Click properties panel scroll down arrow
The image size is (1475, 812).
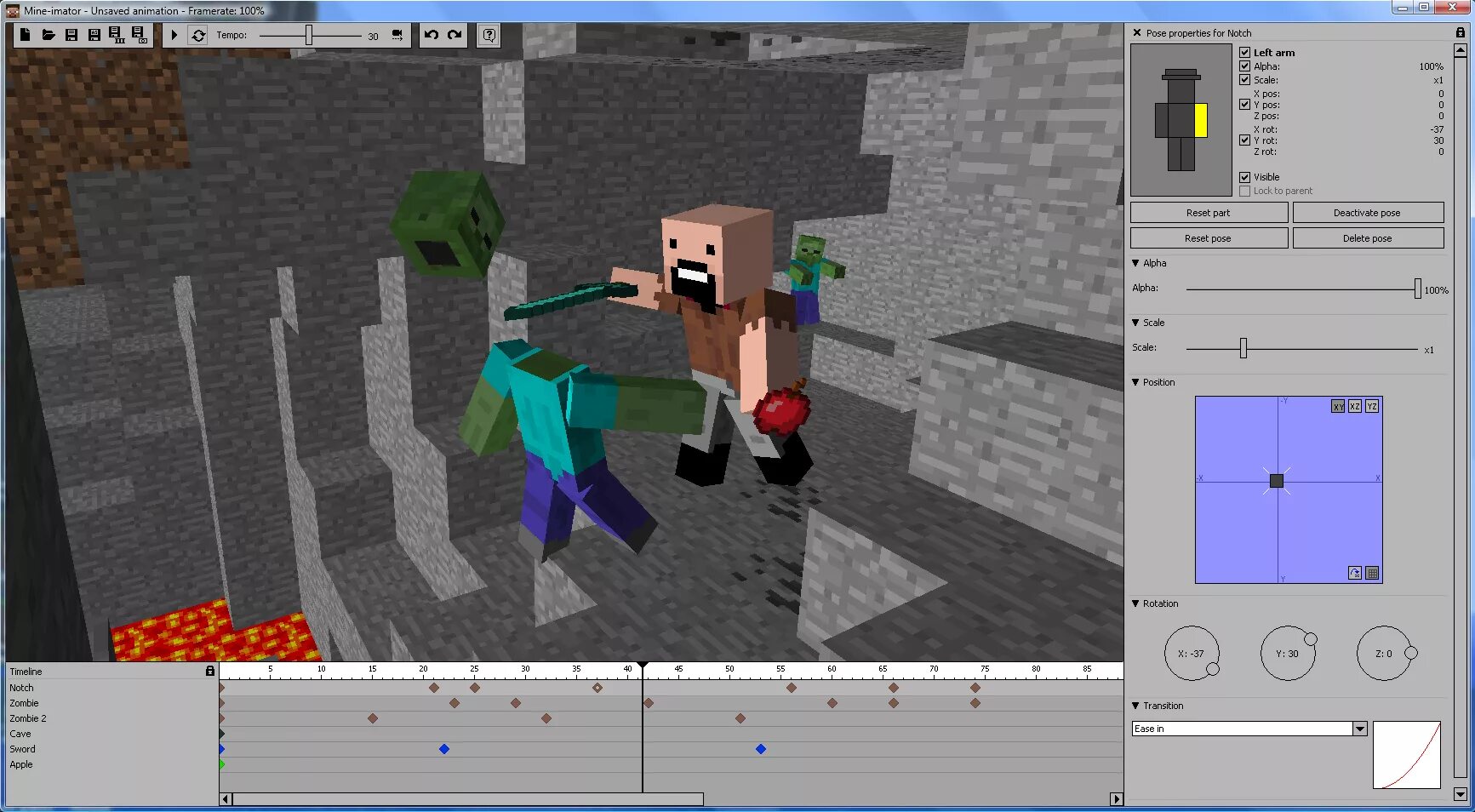pyautogui.click(x=1461, y=794)
